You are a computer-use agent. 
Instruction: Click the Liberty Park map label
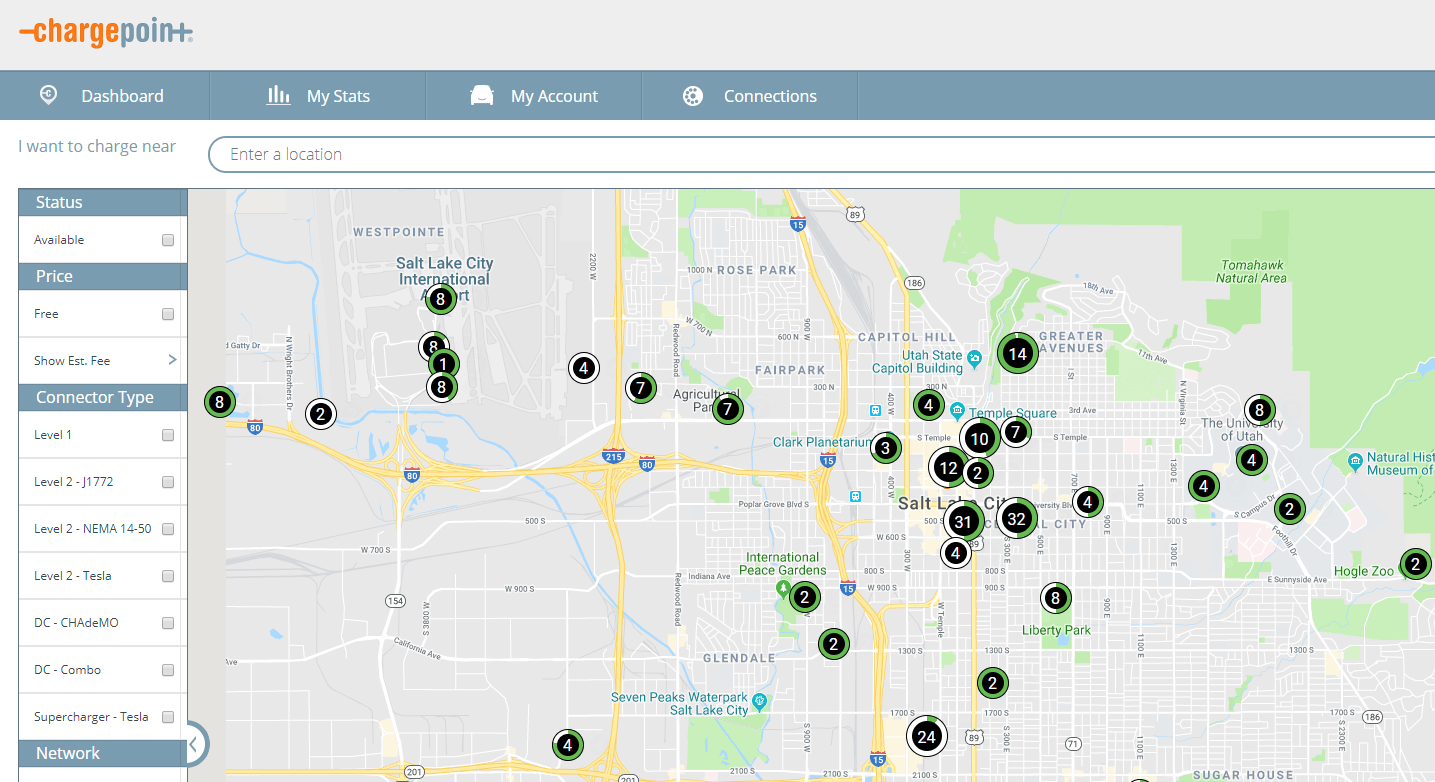1057,630
